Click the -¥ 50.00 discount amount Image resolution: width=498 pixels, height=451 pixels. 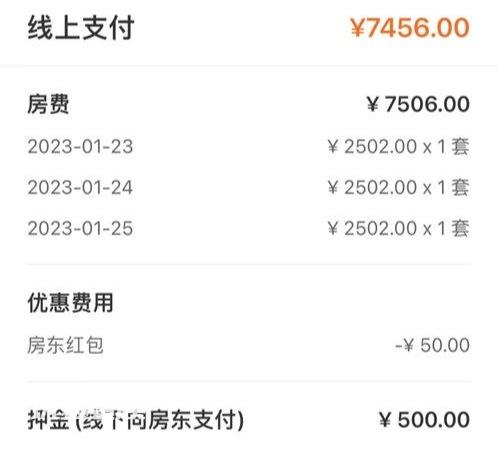[432, 345]
